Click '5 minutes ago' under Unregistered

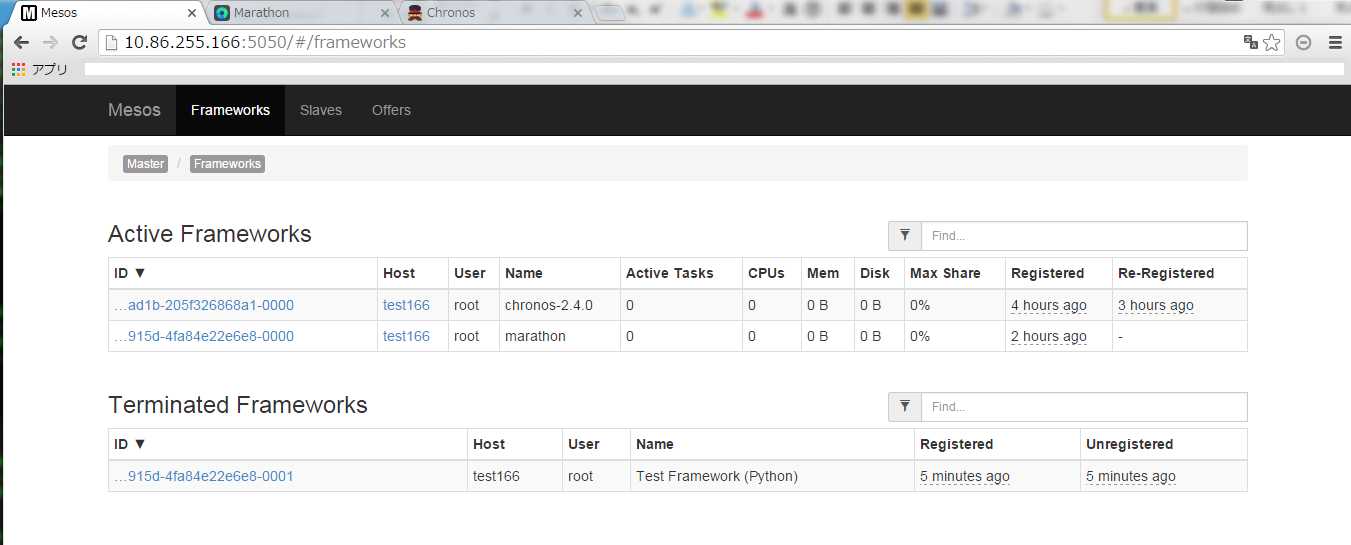pyautogui.click(x=1131, y=477)
